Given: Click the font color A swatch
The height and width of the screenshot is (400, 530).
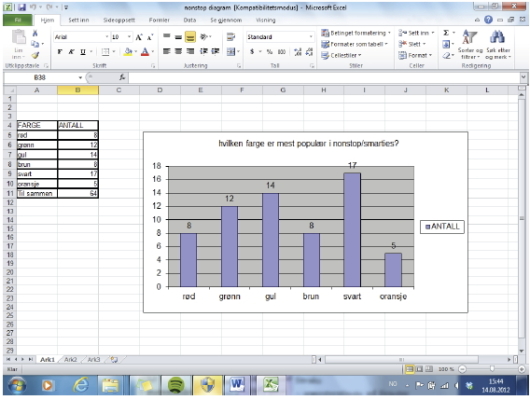Looking at the screenshot, I should (x=145, y=52).
